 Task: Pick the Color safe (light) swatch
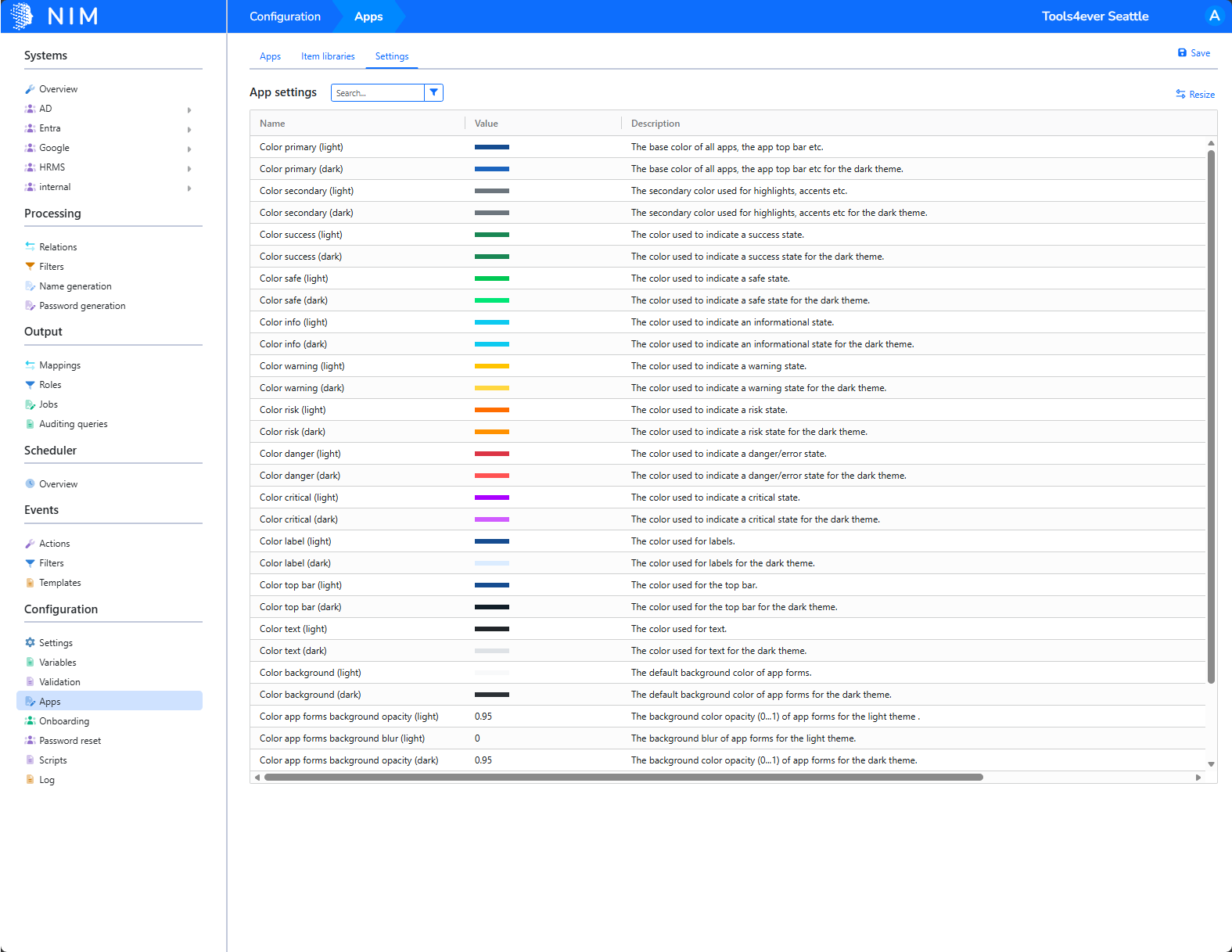click(492, 278)
